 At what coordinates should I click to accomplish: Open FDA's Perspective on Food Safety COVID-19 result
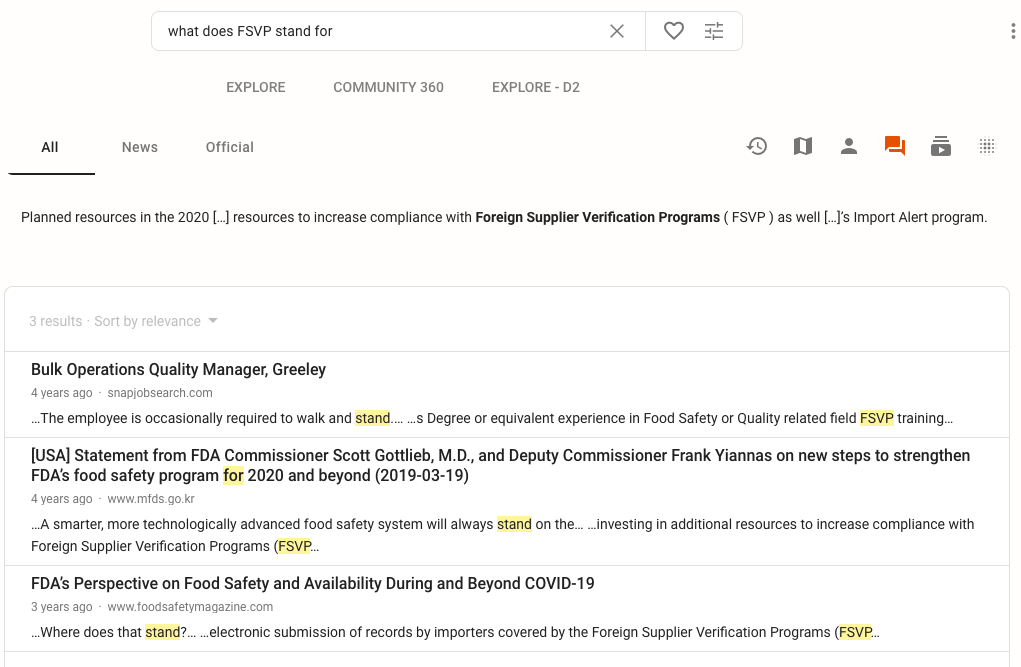(313, 583)
